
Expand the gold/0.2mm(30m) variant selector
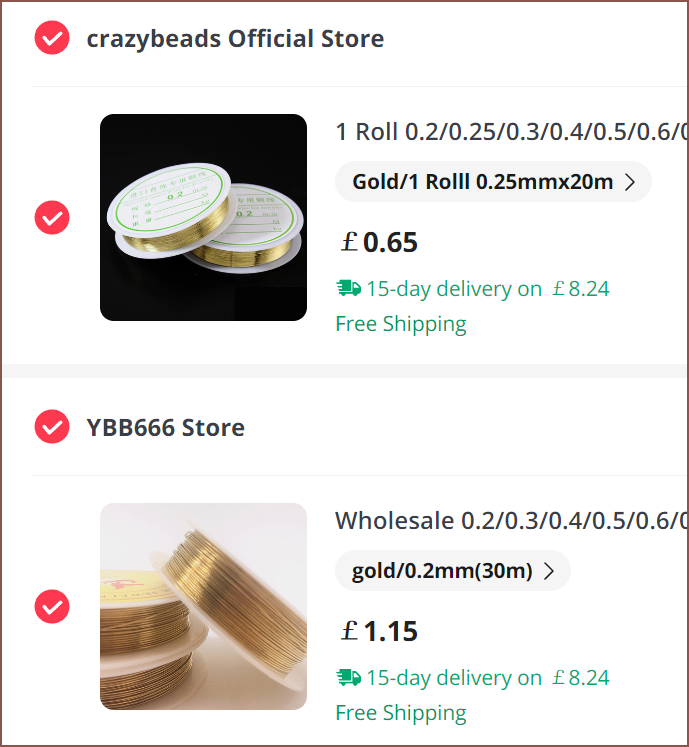tap(452, 571)
